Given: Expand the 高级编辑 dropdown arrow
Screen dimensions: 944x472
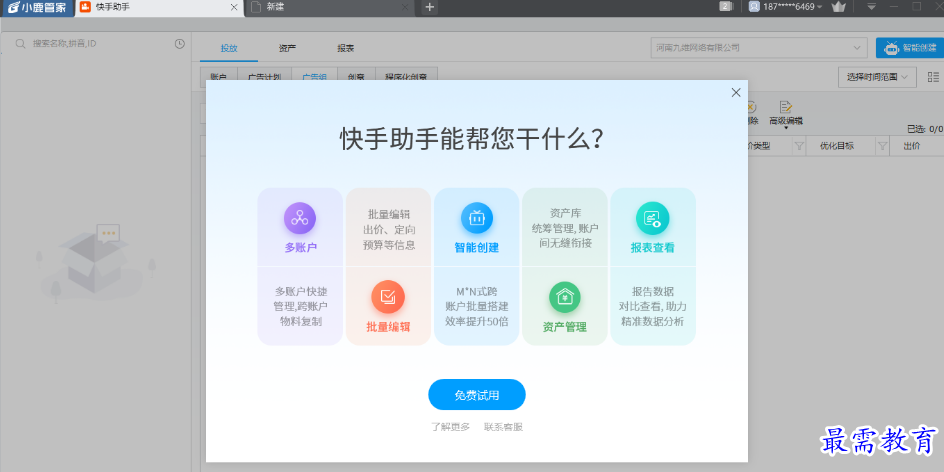Looking at the screenshot, I should (x=786, y=128).
